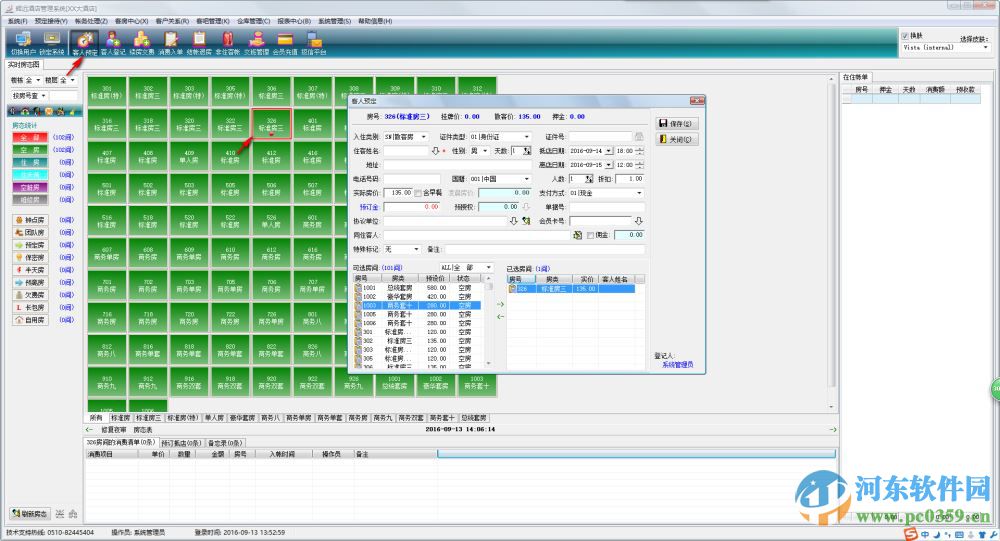Switch to the 单人房 room type tab
This screenshot has width=1000, height=541.
coord(214,418)
